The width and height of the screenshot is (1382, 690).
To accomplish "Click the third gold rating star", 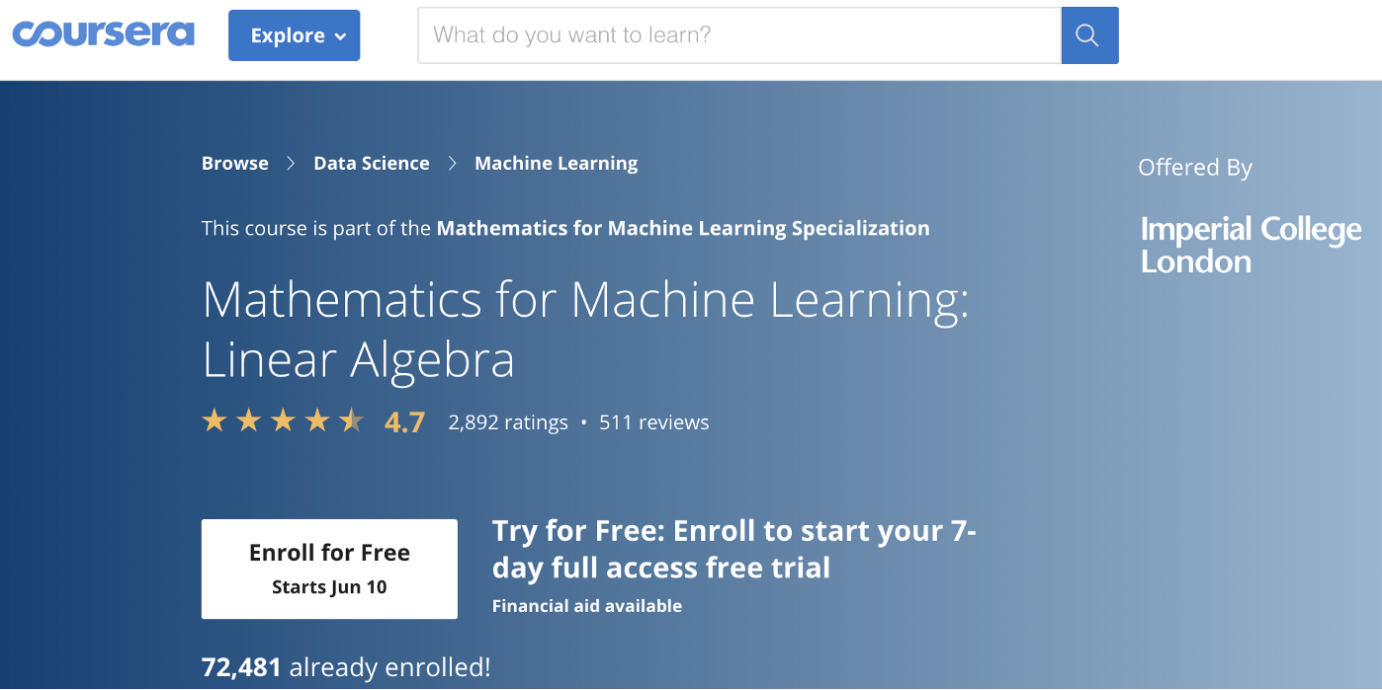I will pyautogui.click(x=283, y=421).
